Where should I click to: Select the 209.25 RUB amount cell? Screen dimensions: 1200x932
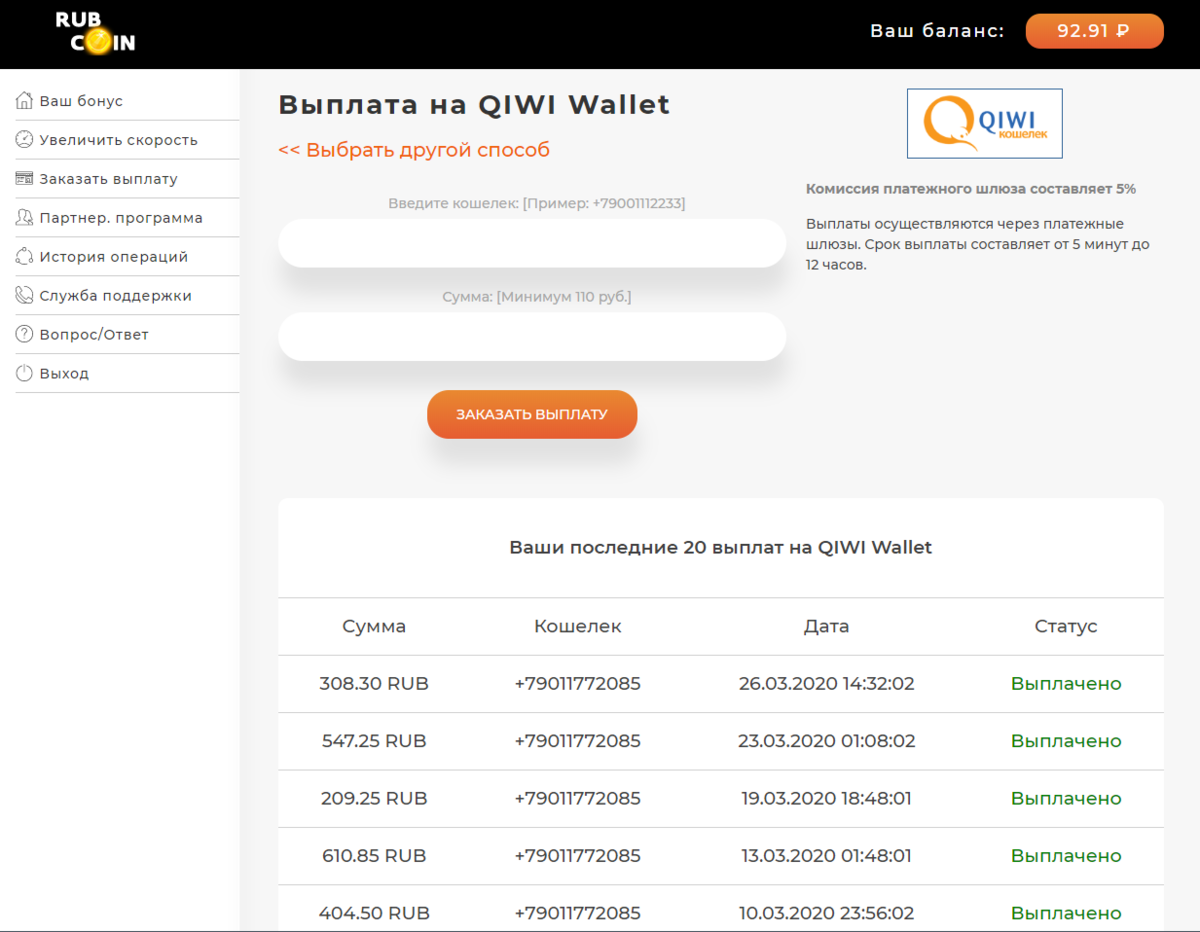point(374,799)
